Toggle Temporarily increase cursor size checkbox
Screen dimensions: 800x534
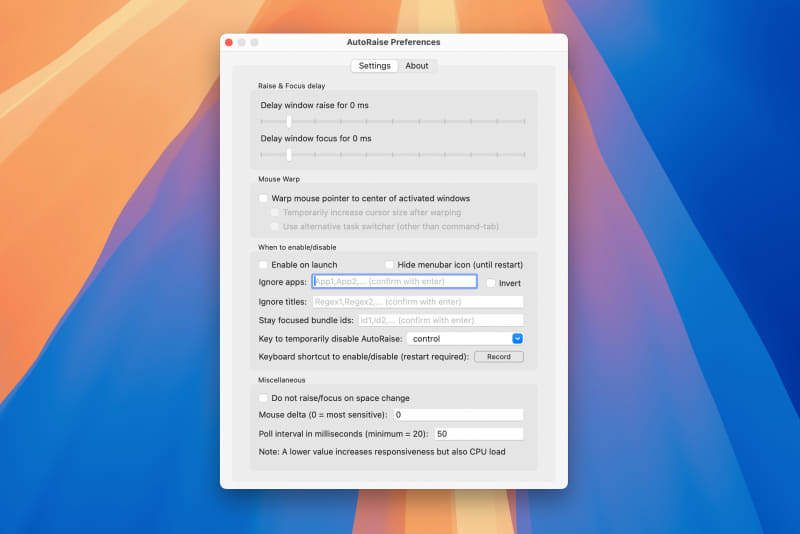click(275, 212)
